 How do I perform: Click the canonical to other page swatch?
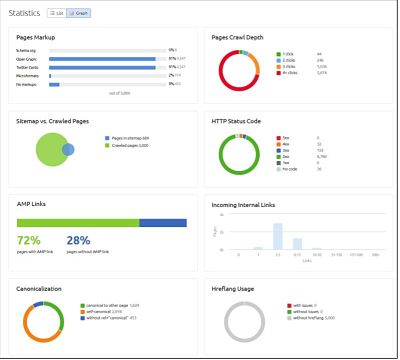[x=83, y=306]
